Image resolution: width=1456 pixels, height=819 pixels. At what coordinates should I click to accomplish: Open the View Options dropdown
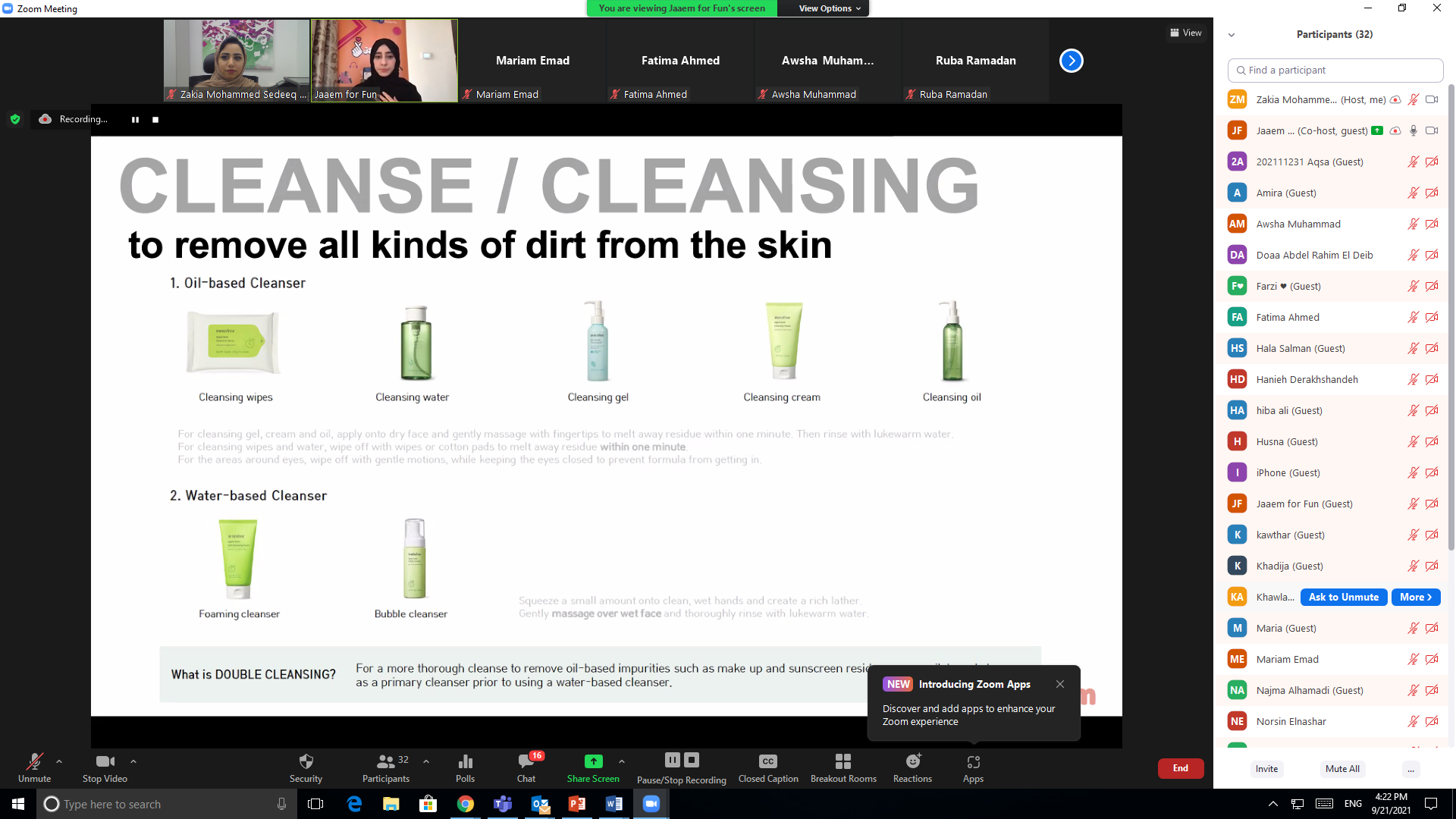coord(830,8)
